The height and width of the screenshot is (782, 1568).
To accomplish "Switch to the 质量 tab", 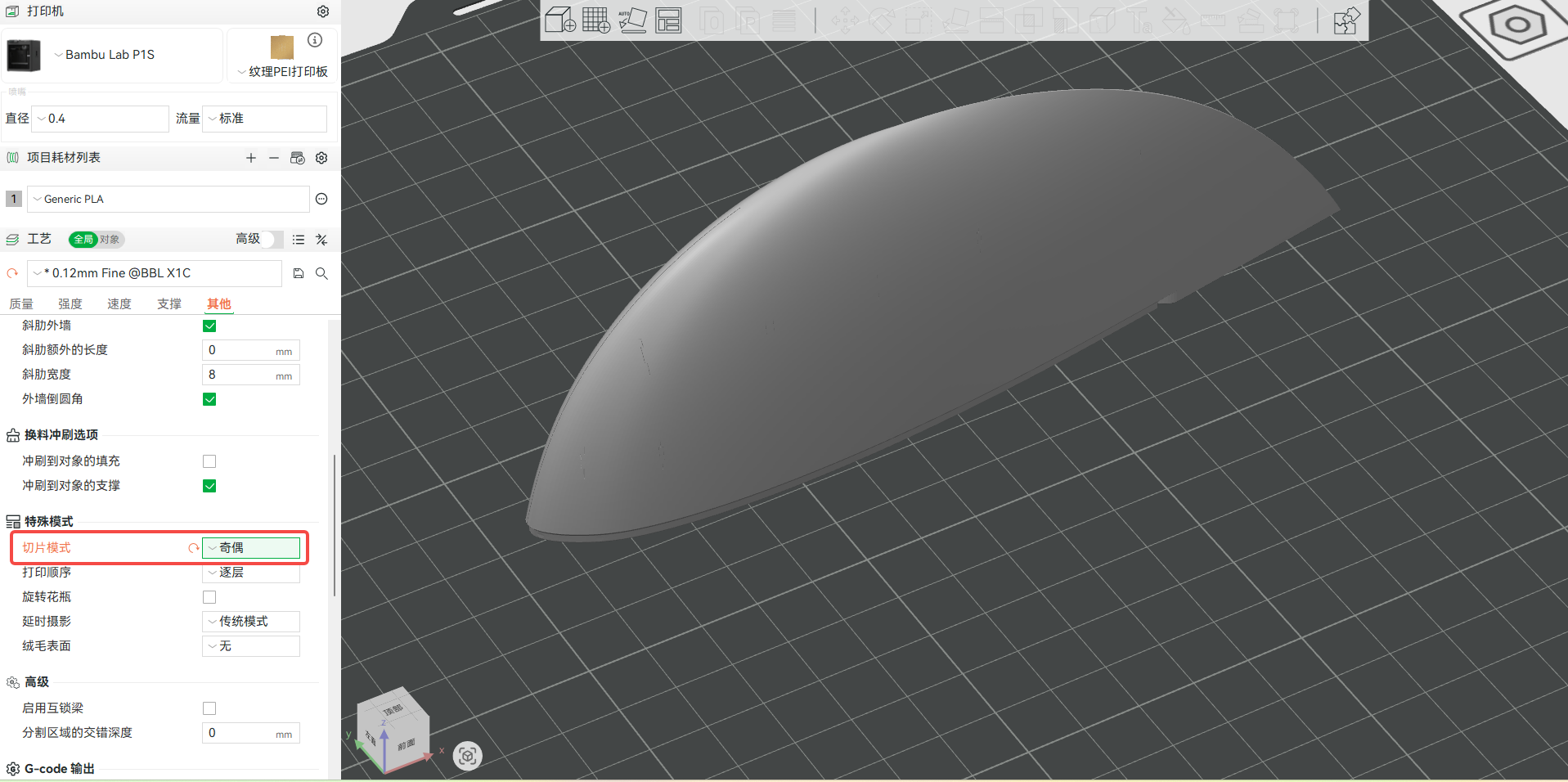I will [x=21, y=304].
